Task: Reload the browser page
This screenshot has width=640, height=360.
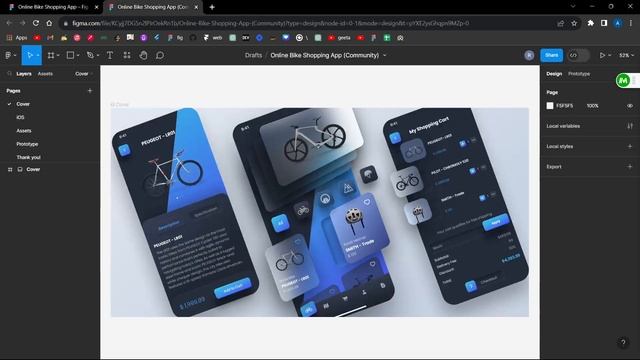Action: (x=36, y=23)
